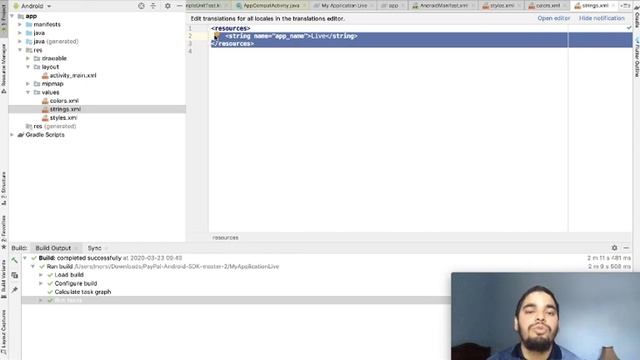Expand the manifests folder
The image size is (640, 360).
point(20,24)
